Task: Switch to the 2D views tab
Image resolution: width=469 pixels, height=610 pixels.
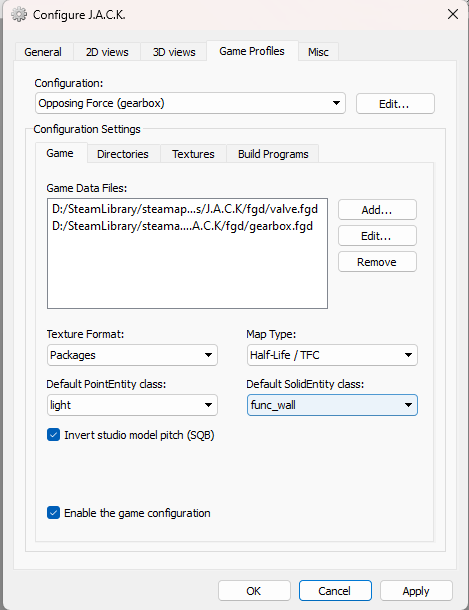Action: tap(107, 52)
